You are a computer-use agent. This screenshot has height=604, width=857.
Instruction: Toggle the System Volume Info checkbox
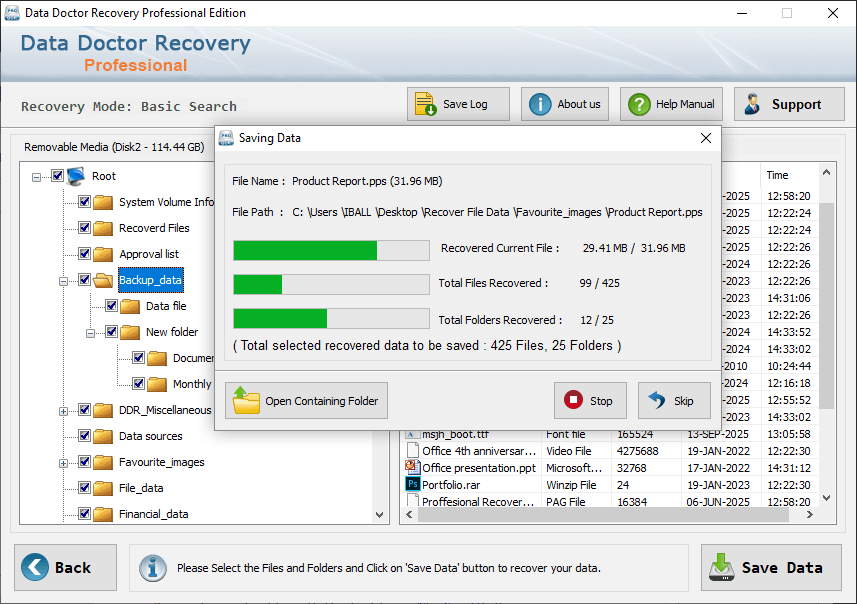pos(84,202)
